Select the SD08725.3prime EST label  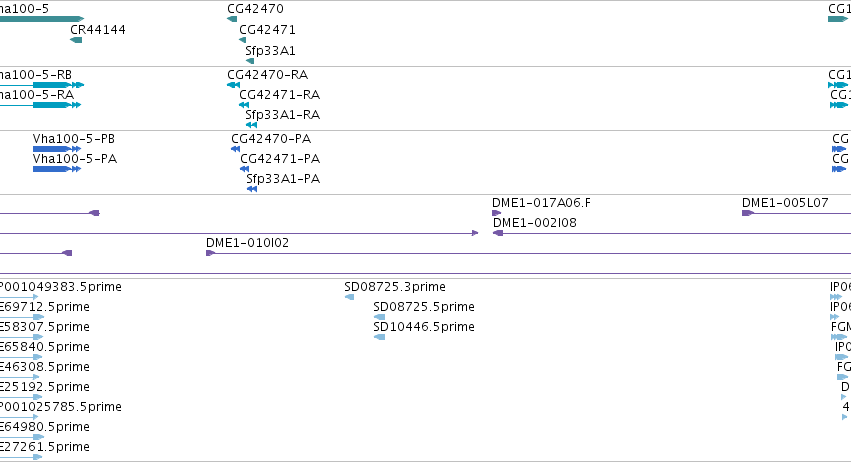tap(395, 287)
